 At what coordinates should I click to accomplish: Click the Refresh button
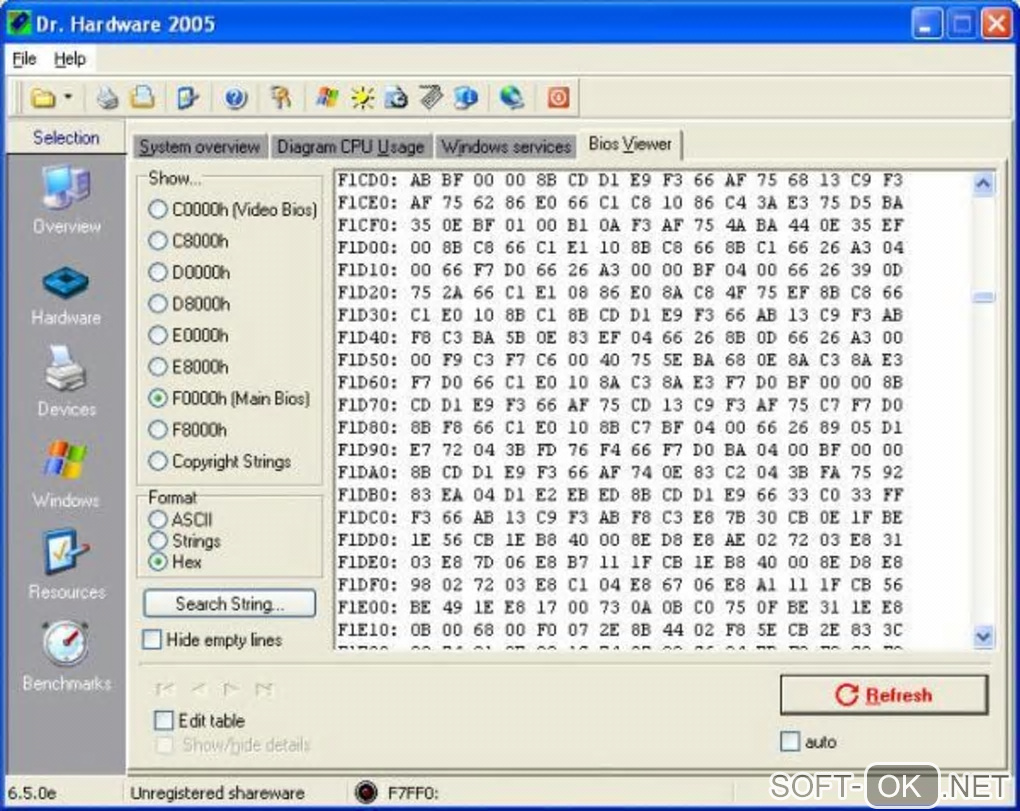click(884, 695)
